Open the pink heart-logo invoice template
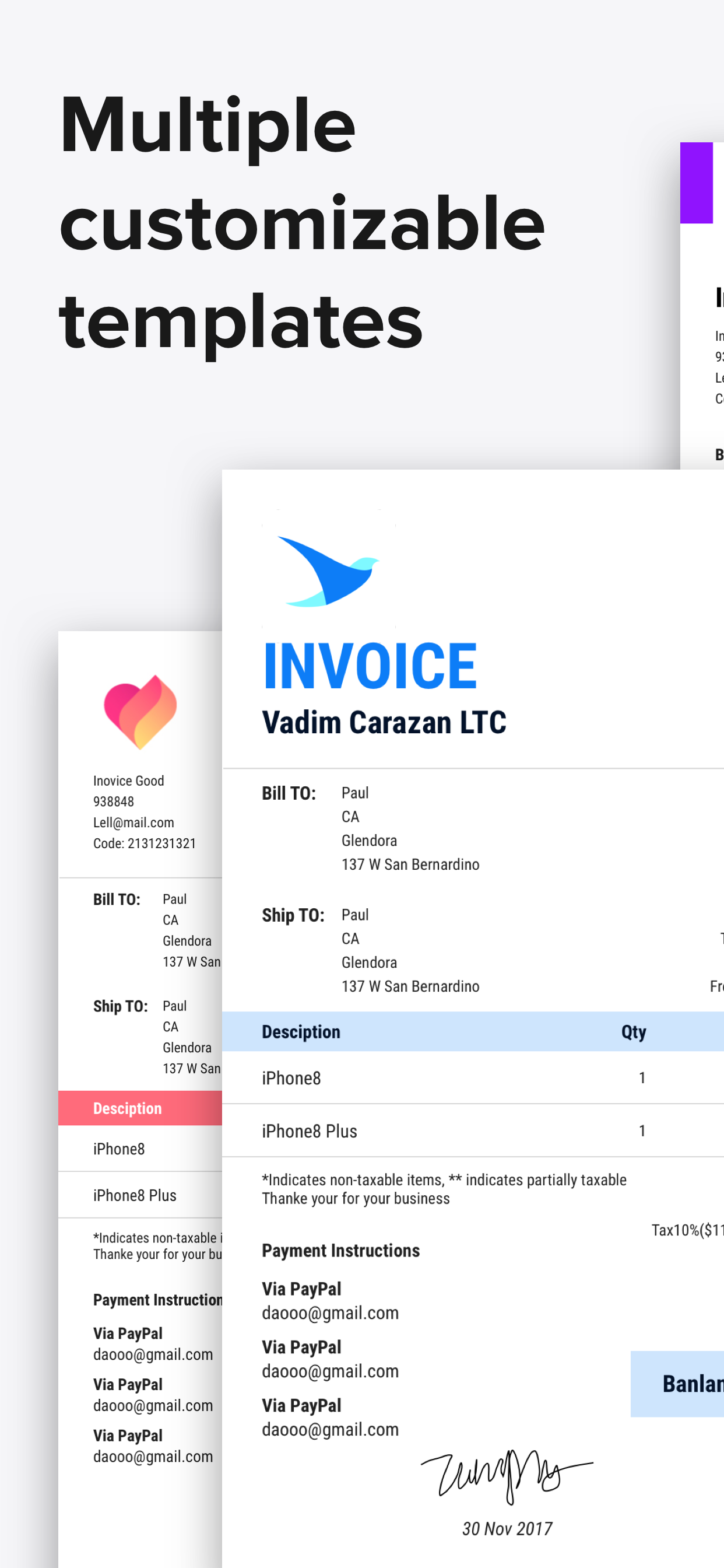Viewport: 724px width, 1568px height. click(140, 1098)
